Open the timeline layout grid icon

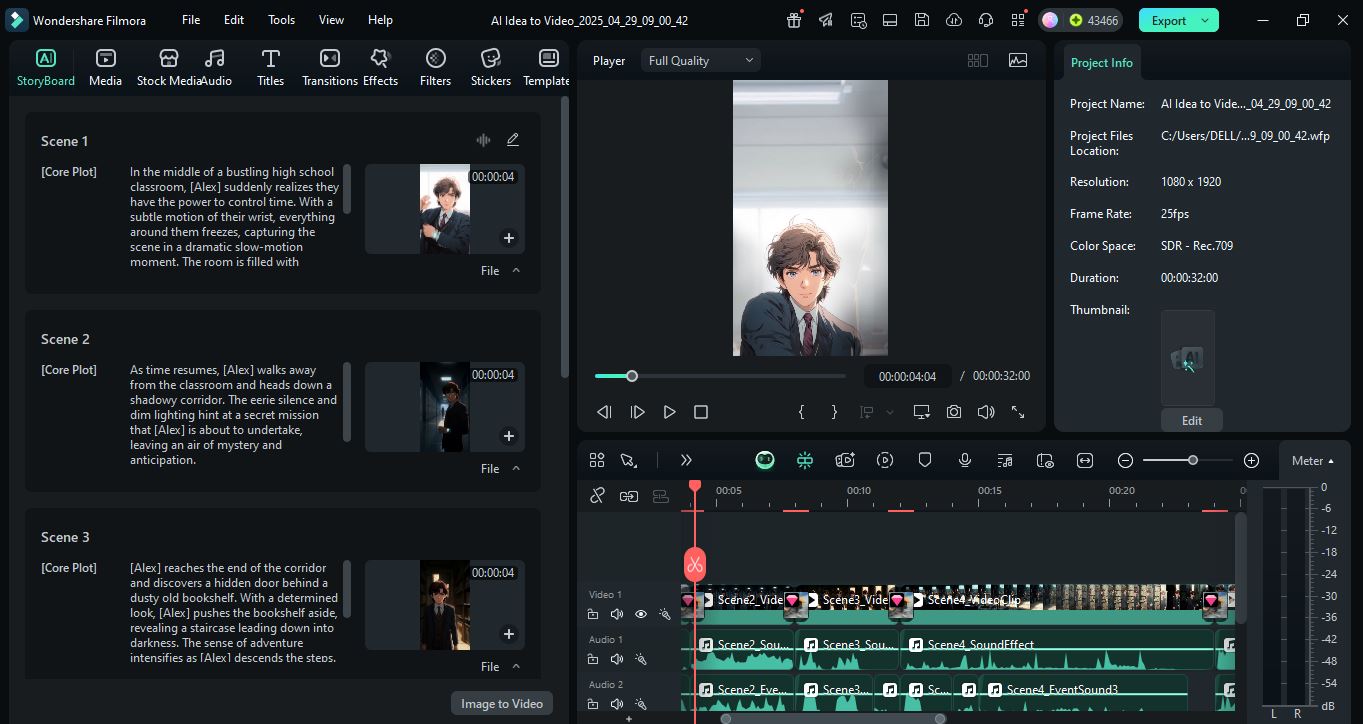[x=597, y=460]
